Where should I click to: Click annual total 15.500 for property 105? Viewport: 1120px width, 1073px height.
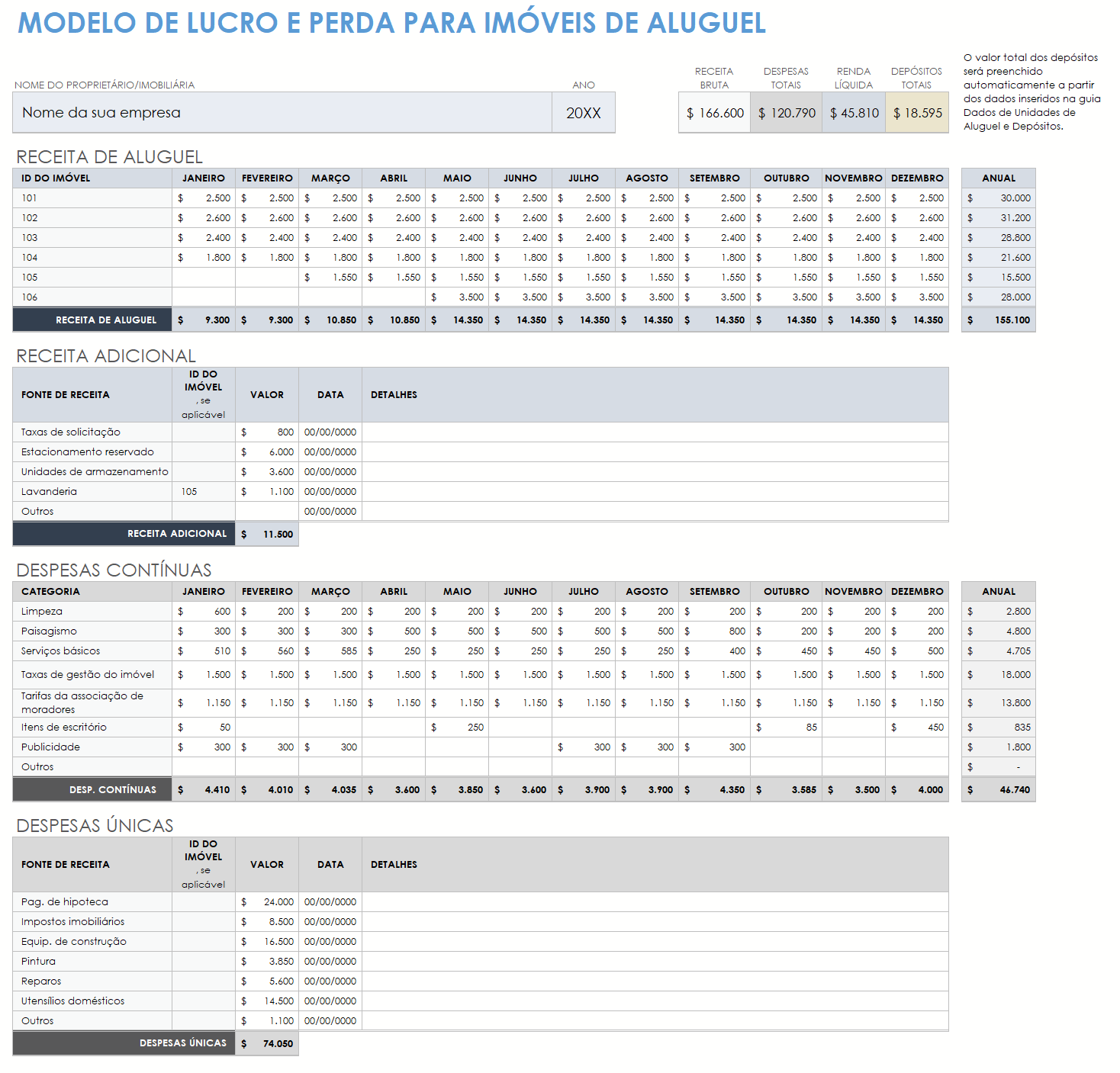click(999, 278)
